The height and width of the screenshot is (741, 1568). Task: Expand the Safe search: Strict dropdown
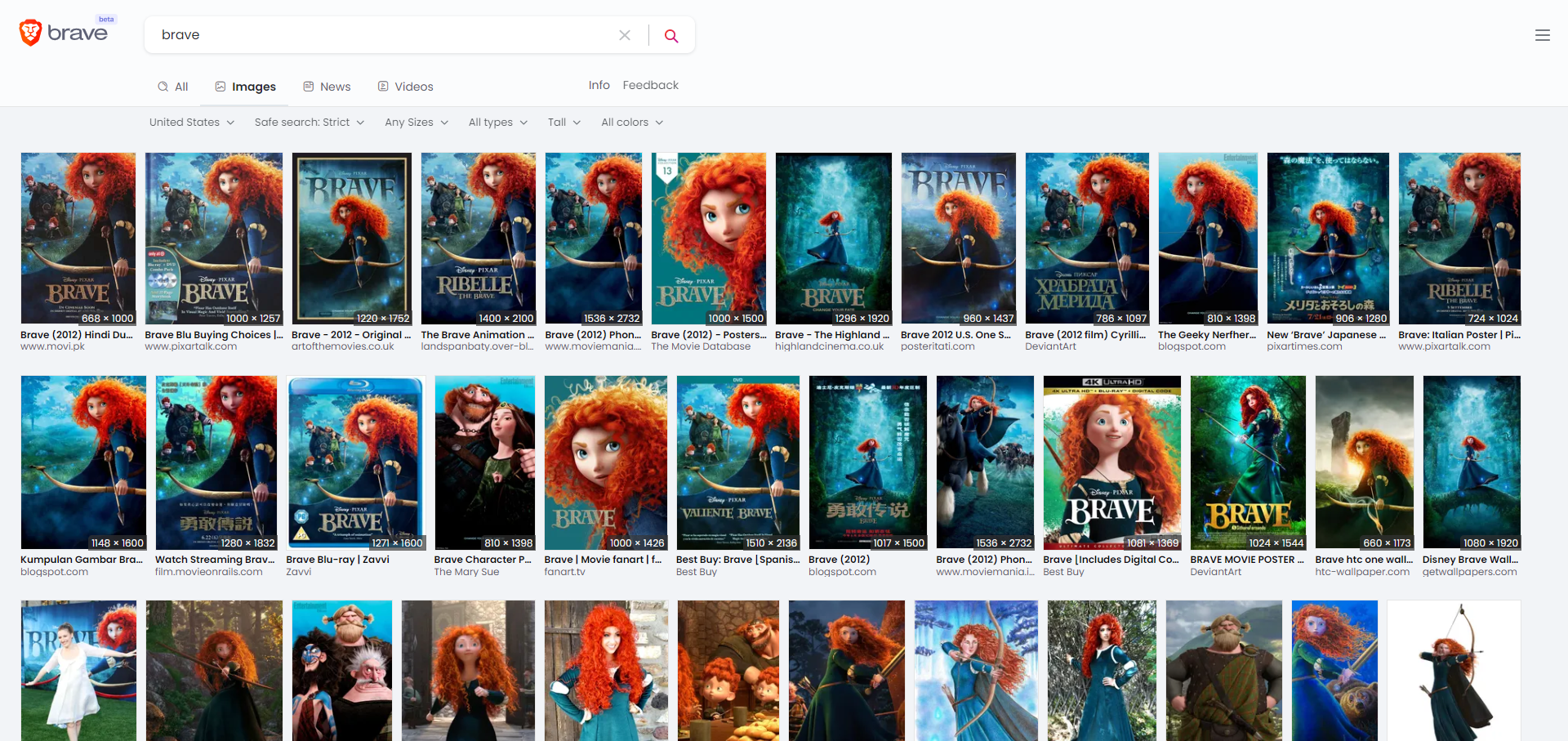[x=310, y=123]
